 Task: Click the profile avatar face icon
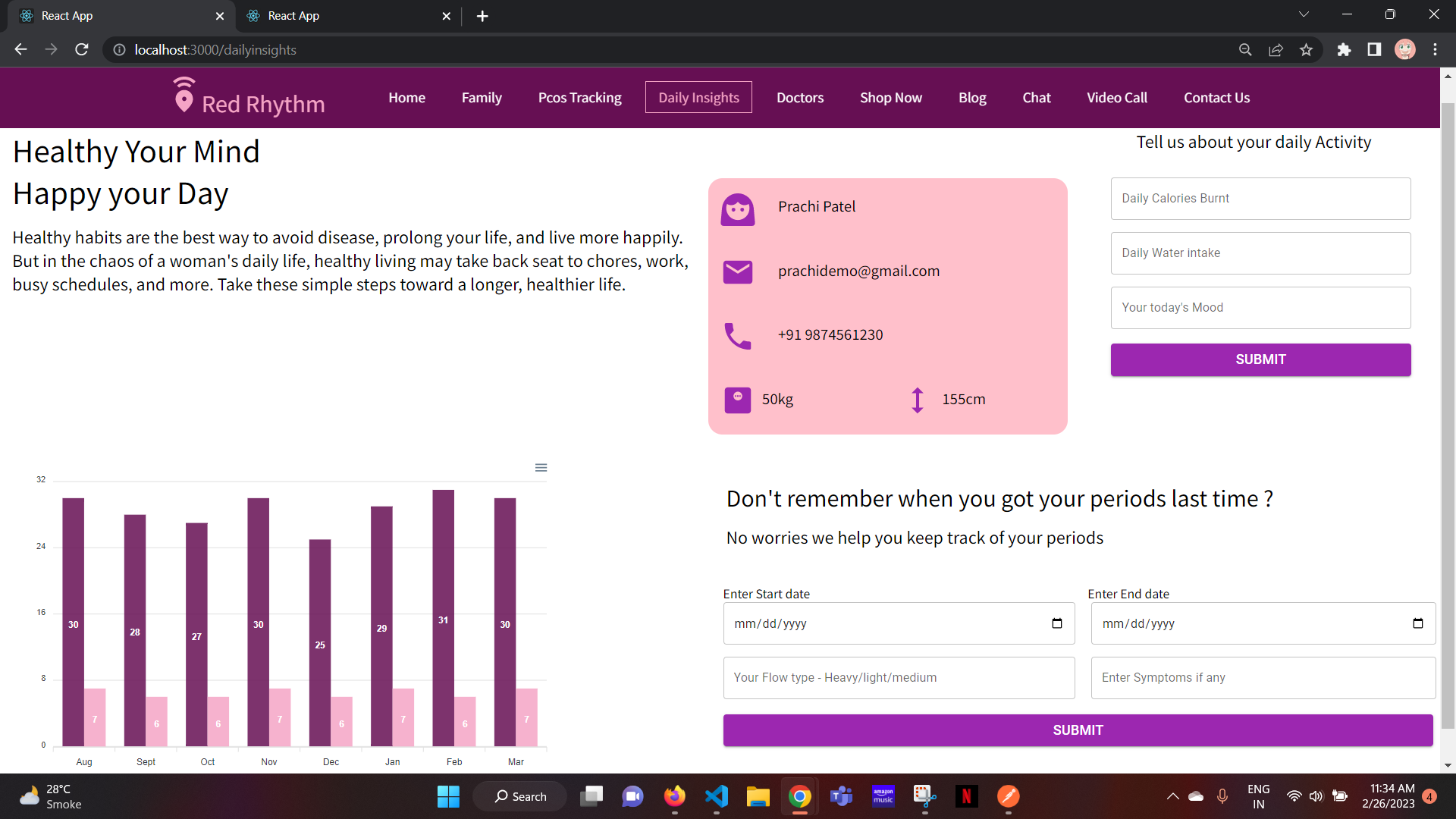(737, 209)
